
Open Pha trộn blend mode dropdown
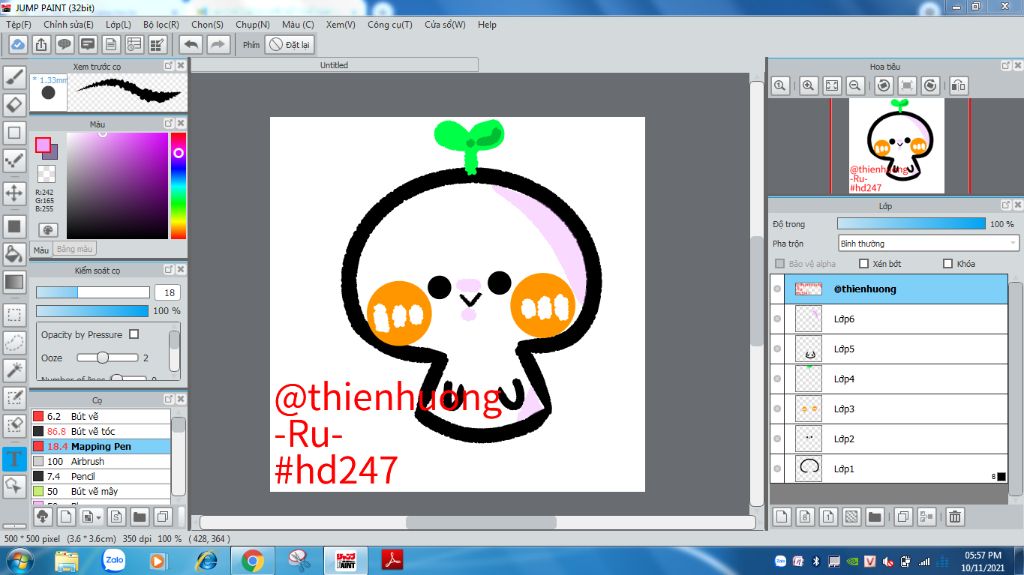coord(928,243)
